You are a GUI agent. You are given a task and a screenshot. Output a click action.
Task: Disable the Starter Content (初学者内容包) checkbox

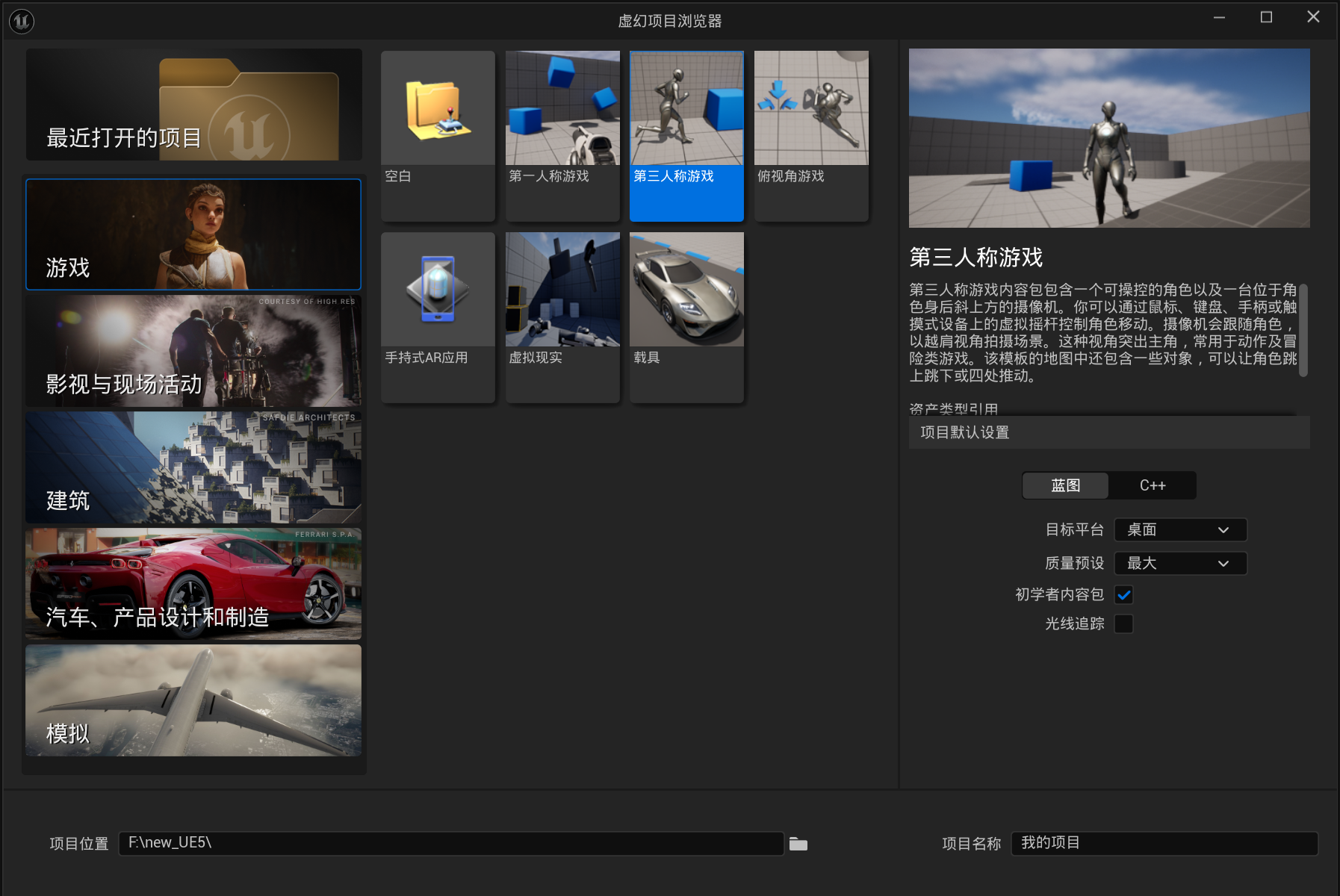(1123, 595)
